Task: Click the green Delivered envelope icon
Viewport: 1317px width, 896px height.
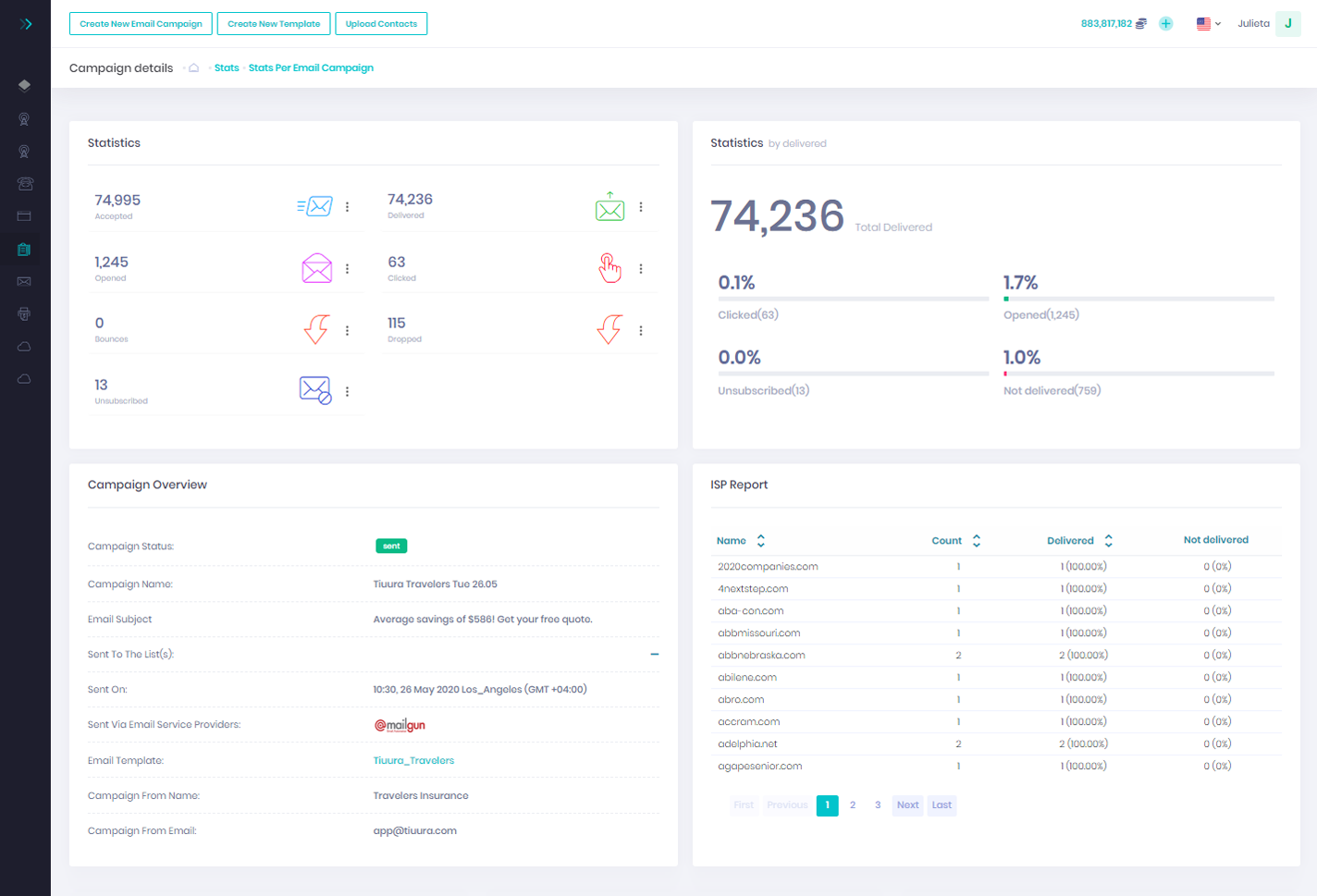Action: [609, 206]
